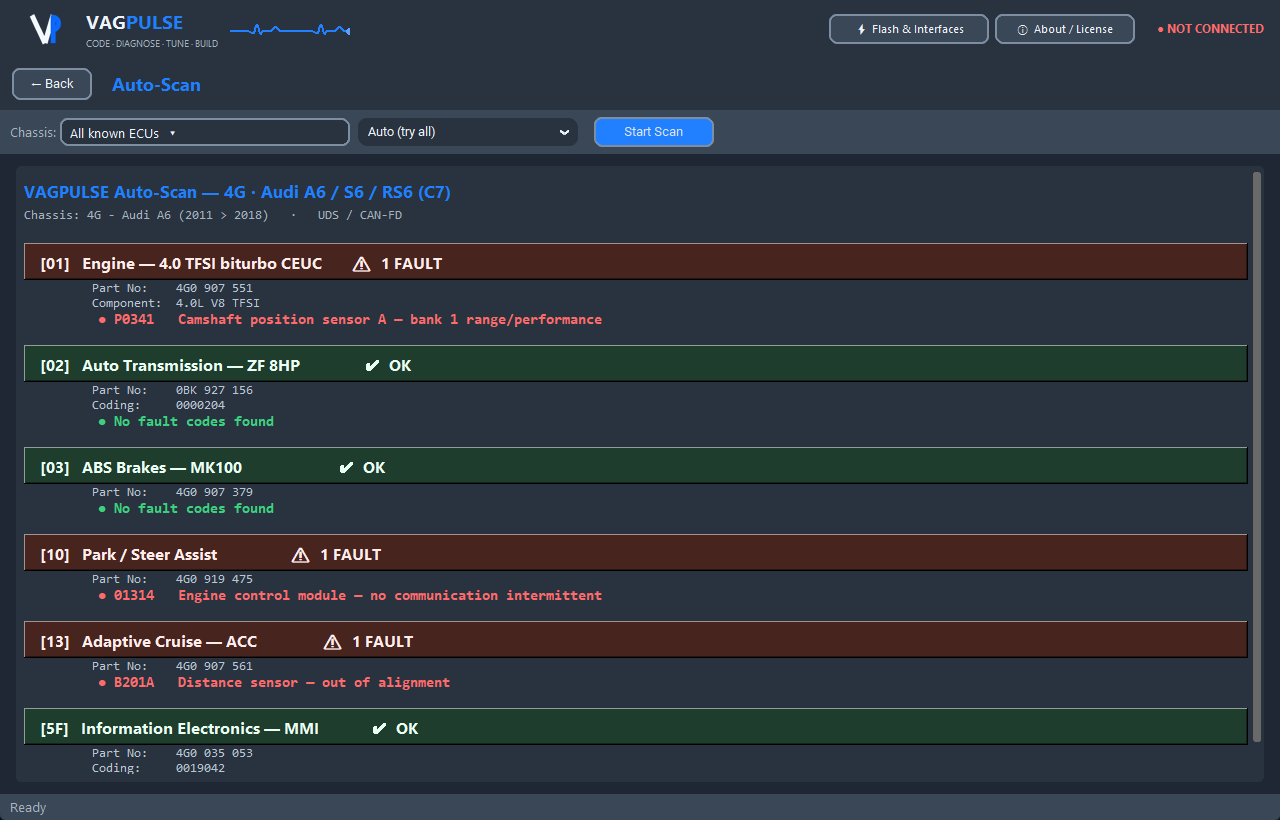This screenshot has width=1280, height=820.
Task: Click the Ready status bar text
Action: [28, 808]
